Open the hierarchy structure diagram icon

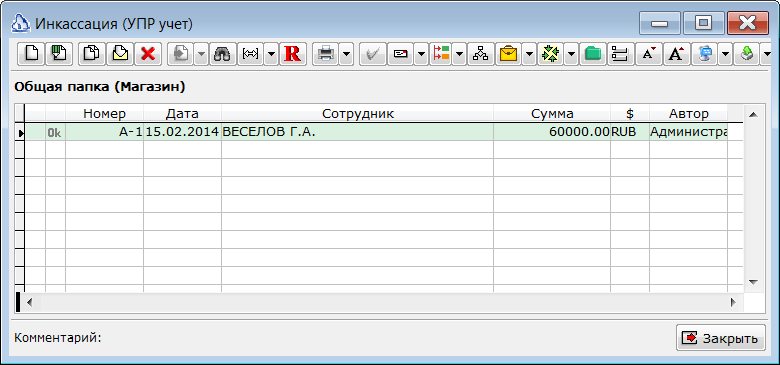[480, 54]
